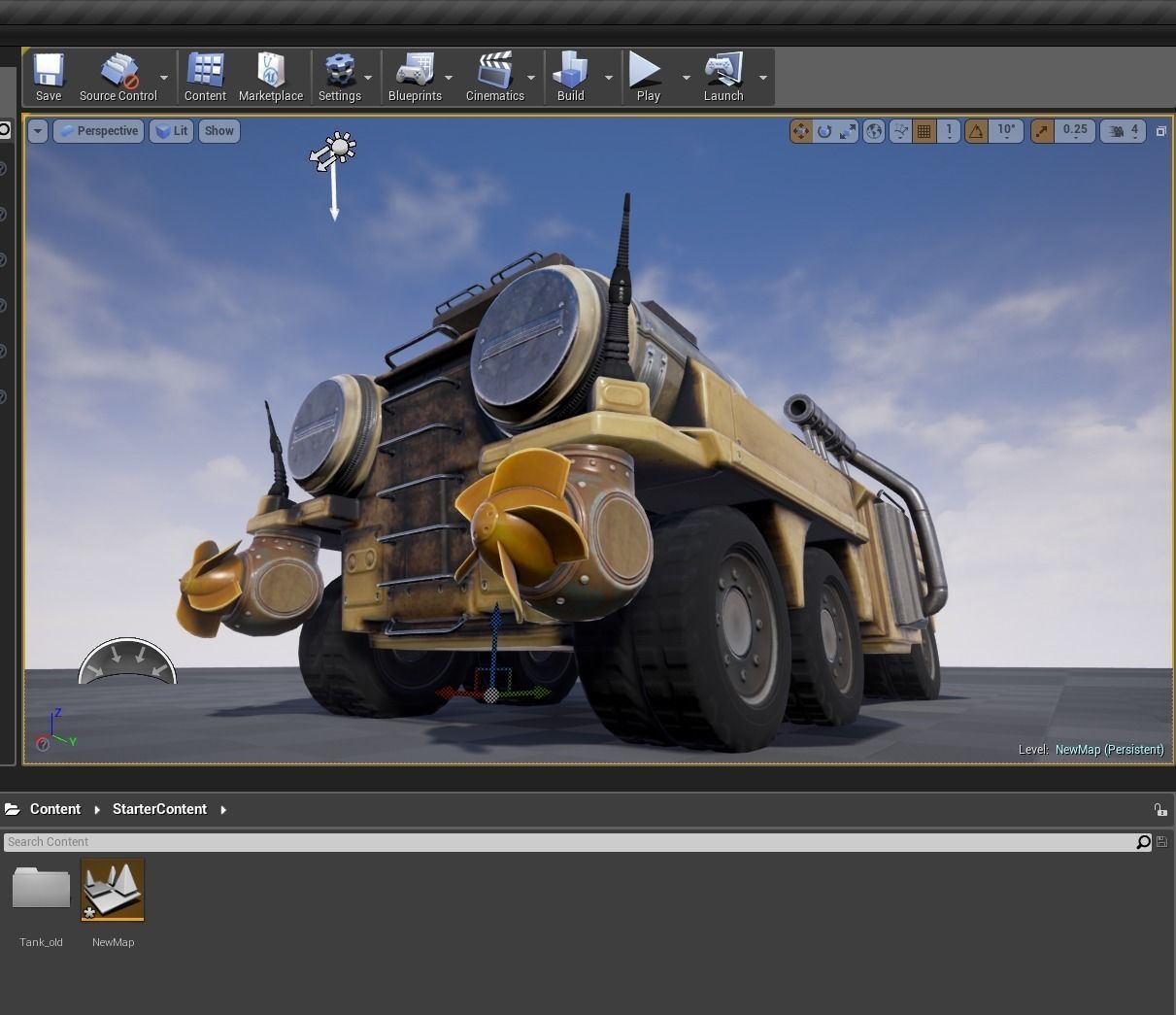Open the Marketplace icon

(x=271, y=77)
